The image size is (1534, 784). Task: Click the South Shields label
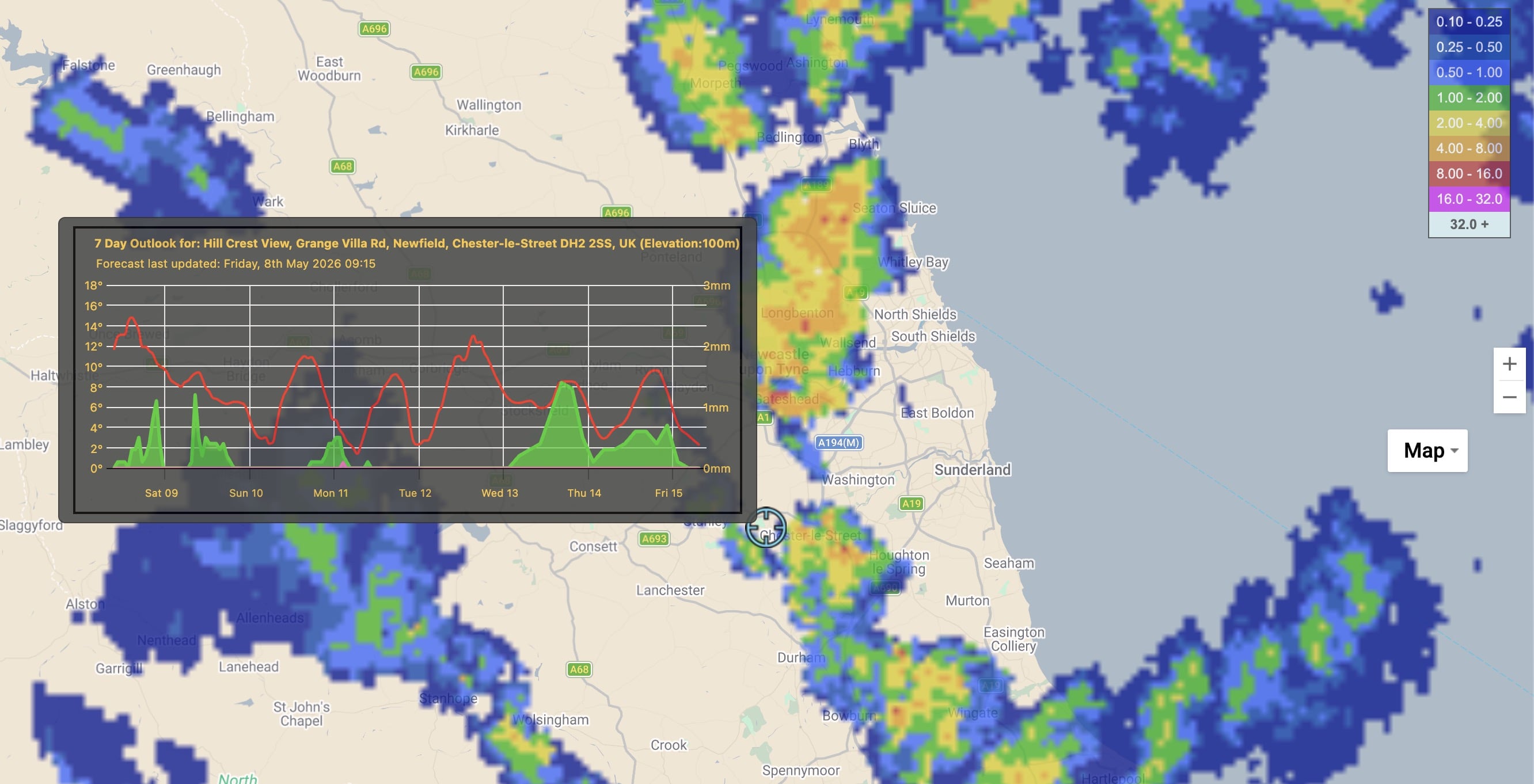tap(933, 336)
